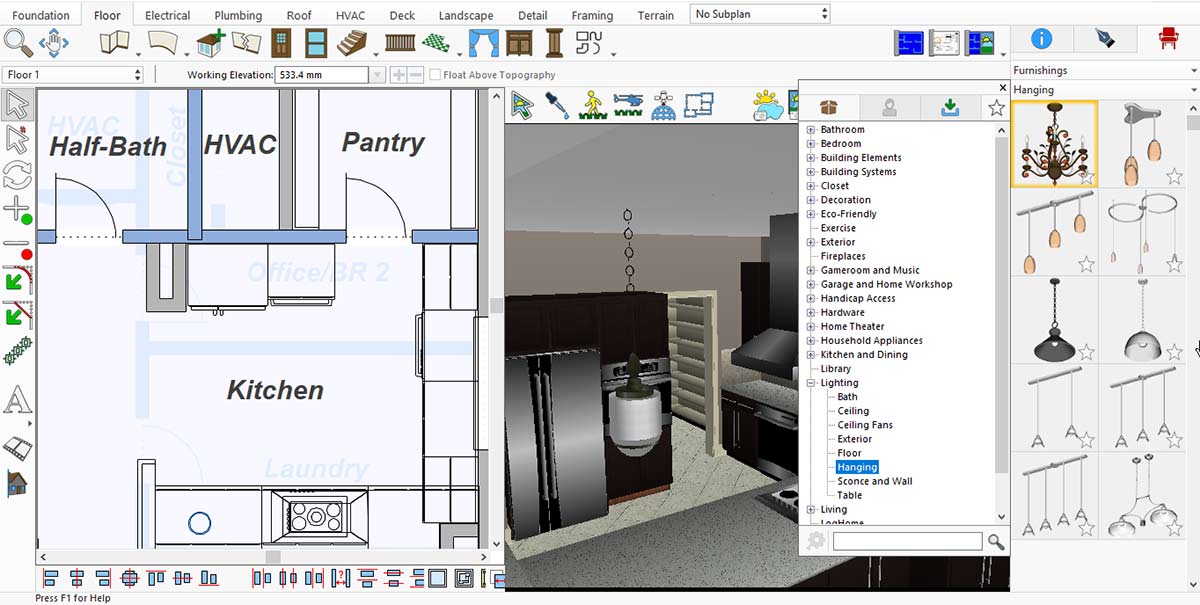Switch to the Electrical tab

[x=167, y=15]
